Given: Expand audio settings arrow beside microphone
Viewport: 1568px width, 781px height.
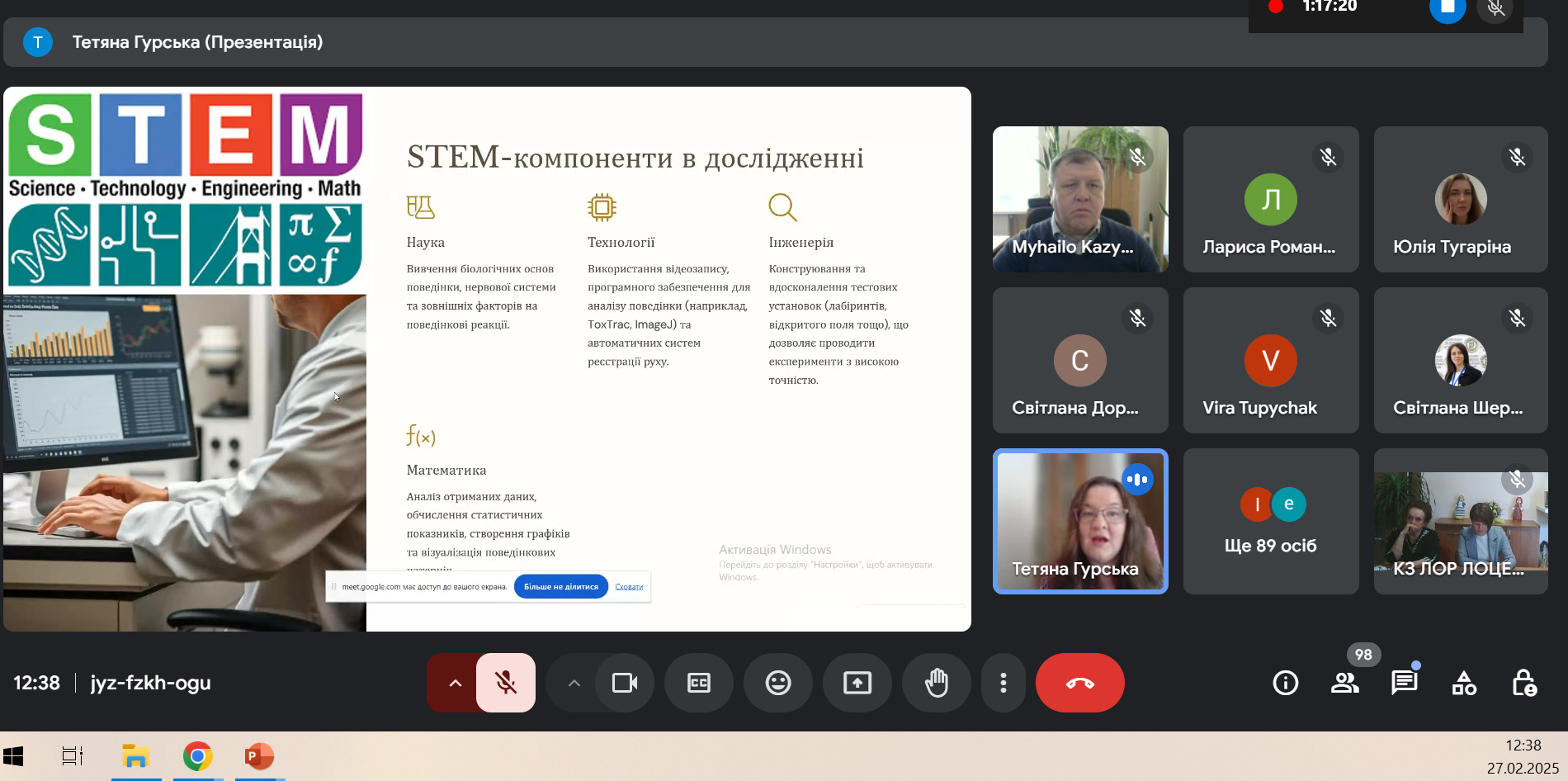Looking at the screenshot, I should [x=455, y=683].
